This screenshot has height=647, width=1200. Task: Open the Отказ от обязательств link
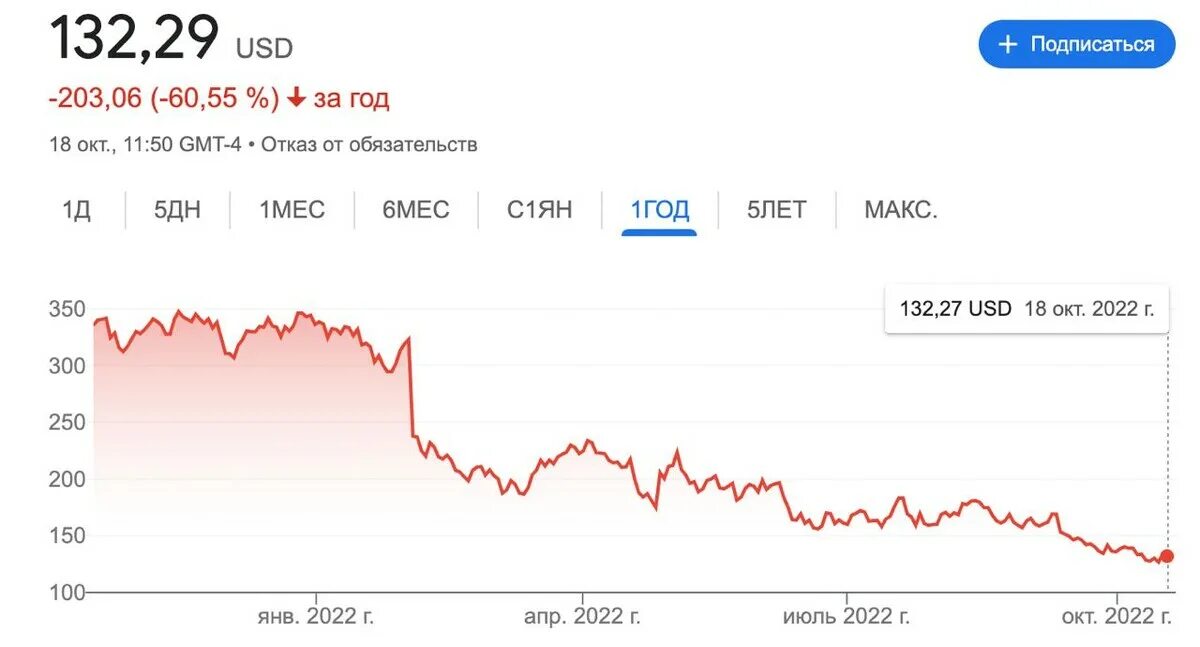click(x=370, y=144)
